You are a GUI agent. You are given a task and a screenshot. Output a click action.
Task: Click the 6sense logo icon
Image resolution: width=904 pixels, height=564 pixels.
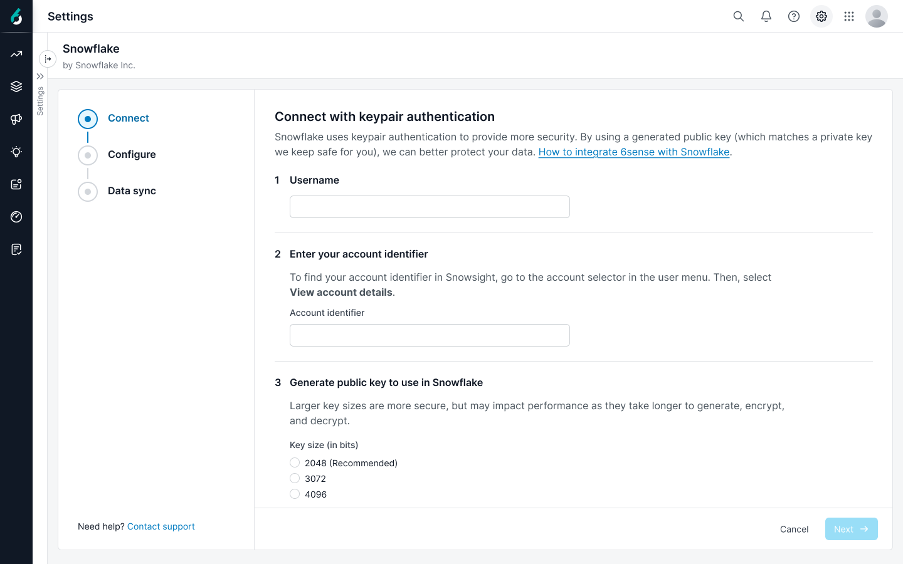[x=16, y=17]
